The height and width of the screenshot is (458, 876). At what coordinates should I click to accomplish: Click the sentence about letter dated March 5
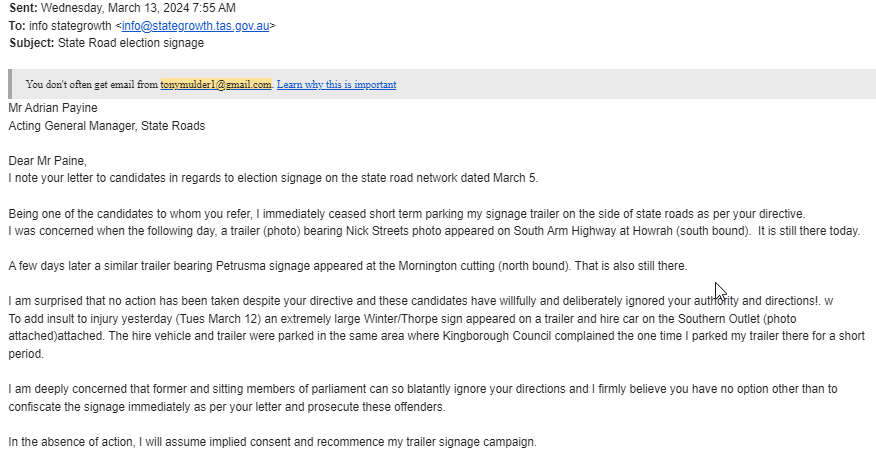click(273, 178)
